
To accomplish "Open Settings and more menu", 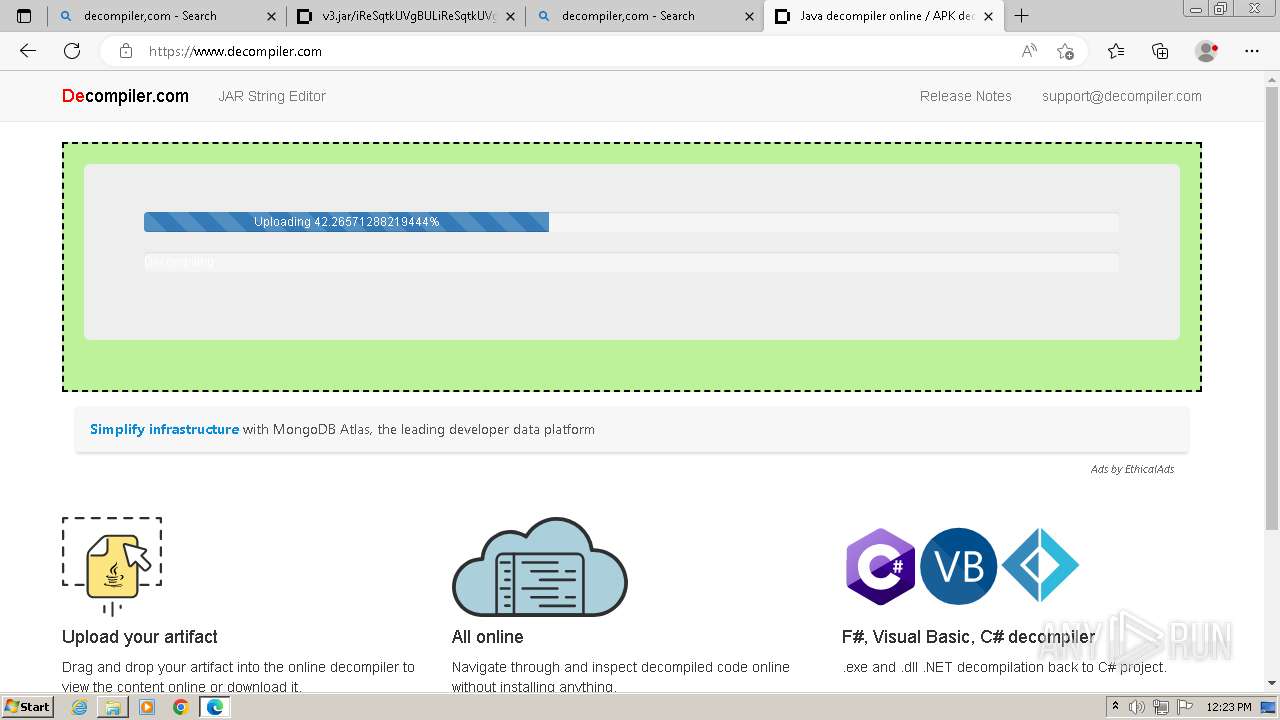I will [1252, 51].
